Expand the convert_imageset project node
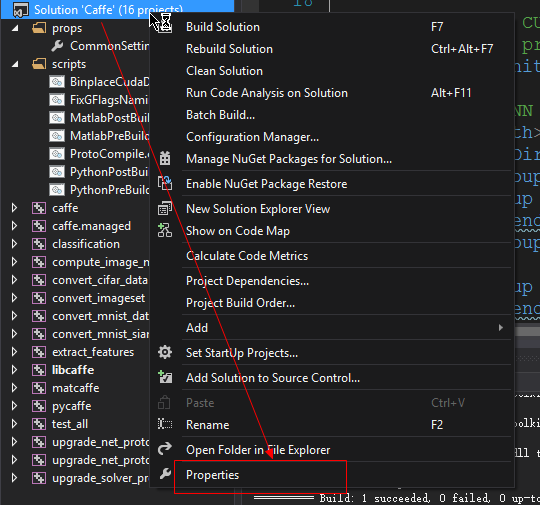540x505 pixels. click(x=14, y=298)
